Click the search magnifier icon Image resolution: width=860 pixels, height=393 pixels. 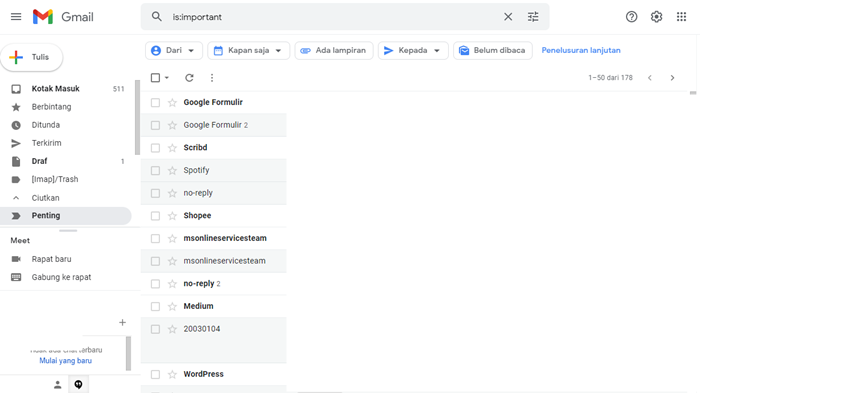pos(157,16)
